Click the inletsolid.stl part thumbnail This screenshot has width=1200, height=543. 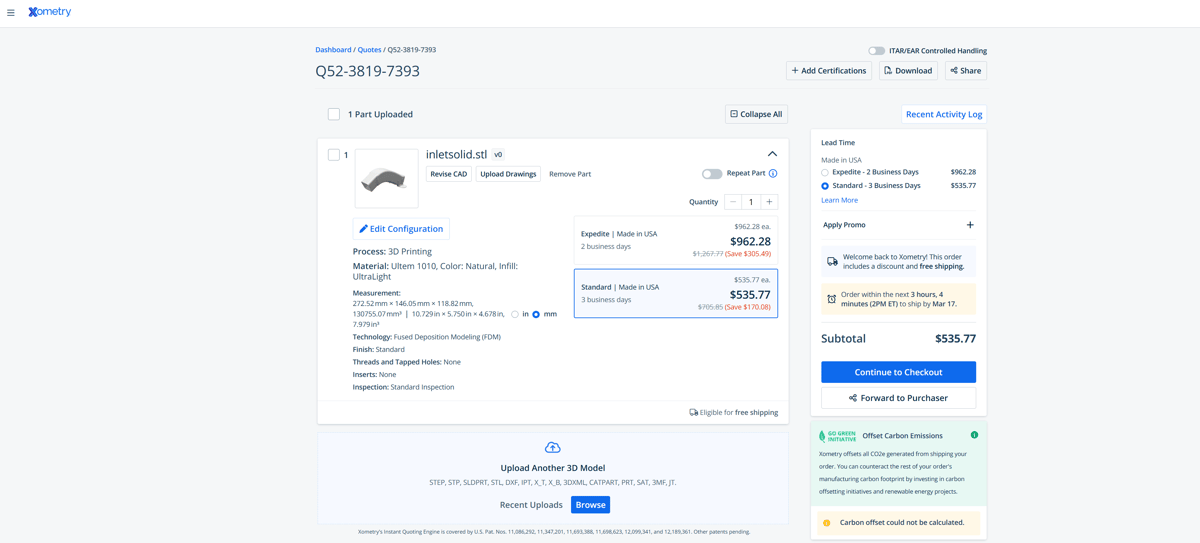click(386, 179)
